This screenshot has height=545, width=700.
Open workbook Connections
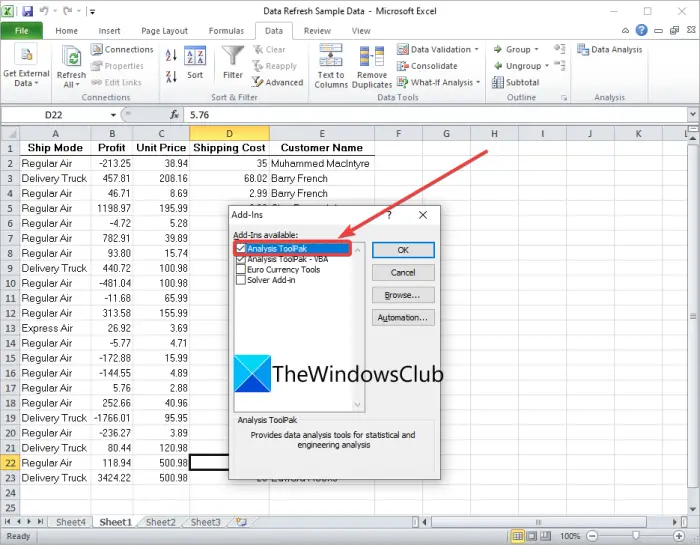[122, 50]
